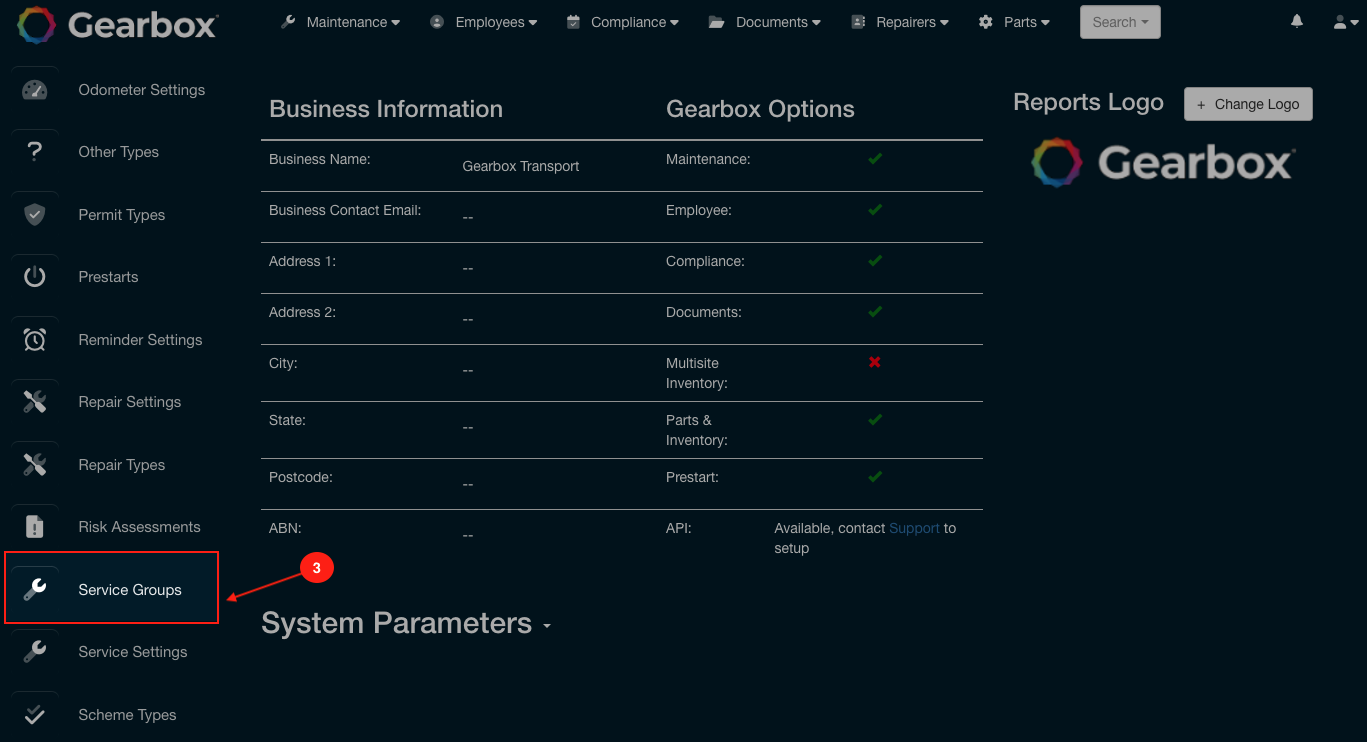Click the Odometer Settings gauge icon

(x=34, y=90)
